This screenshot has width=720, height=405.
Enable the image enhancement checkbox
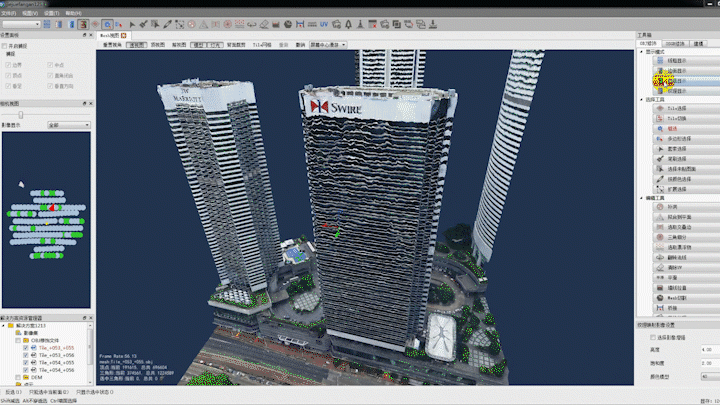click(x=652, y=338)
